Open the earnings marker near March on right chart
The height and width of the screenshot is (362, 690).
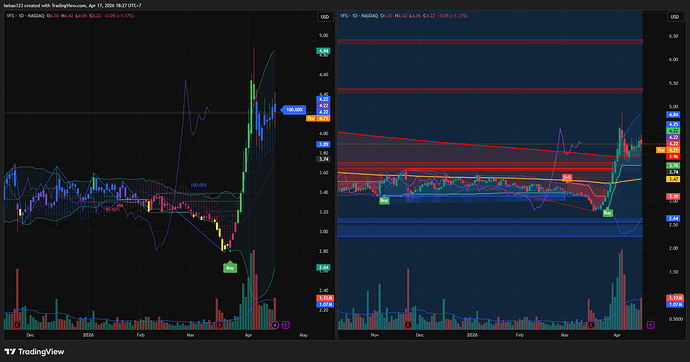pyautogui.click(x=591, y=325)
